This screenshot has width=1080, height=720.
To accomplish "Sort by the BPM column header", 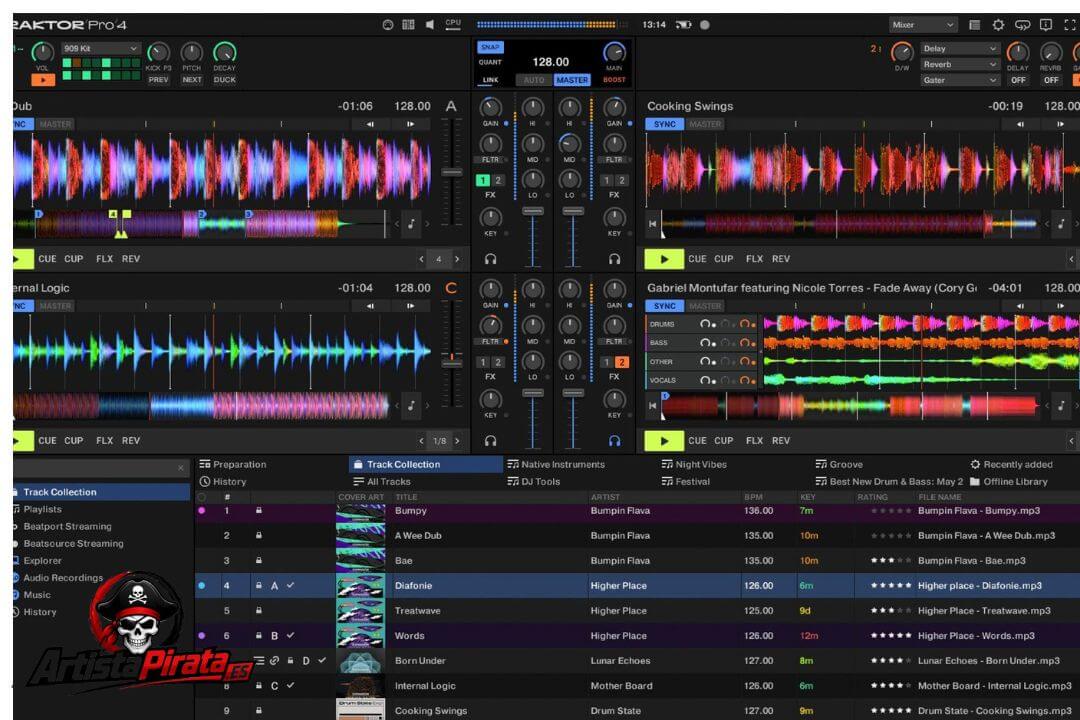I will (753, 497).
